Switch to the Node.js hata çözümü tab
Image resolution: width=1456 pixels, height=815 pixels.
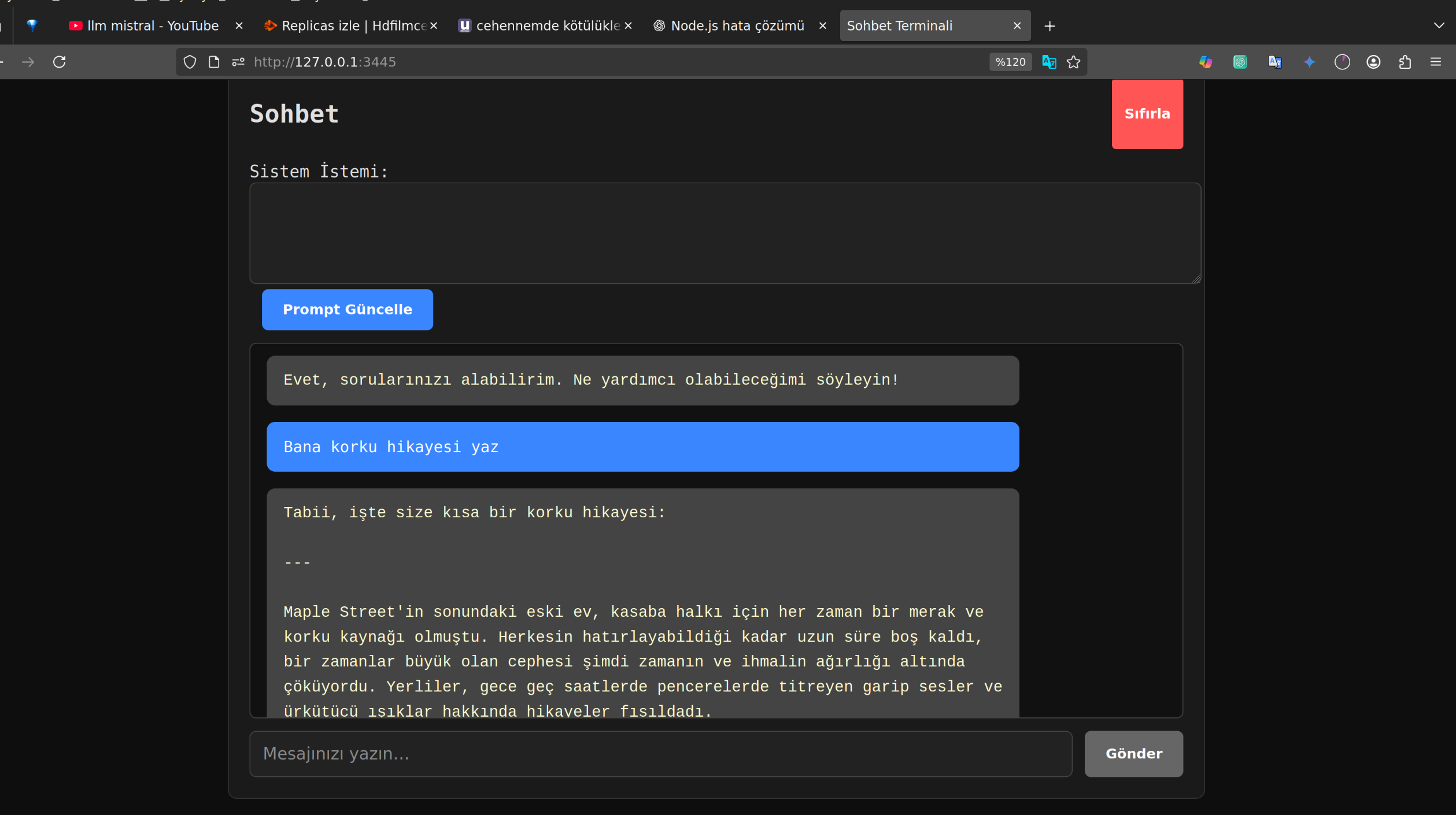pyautogui.click(x=737, y=25)
